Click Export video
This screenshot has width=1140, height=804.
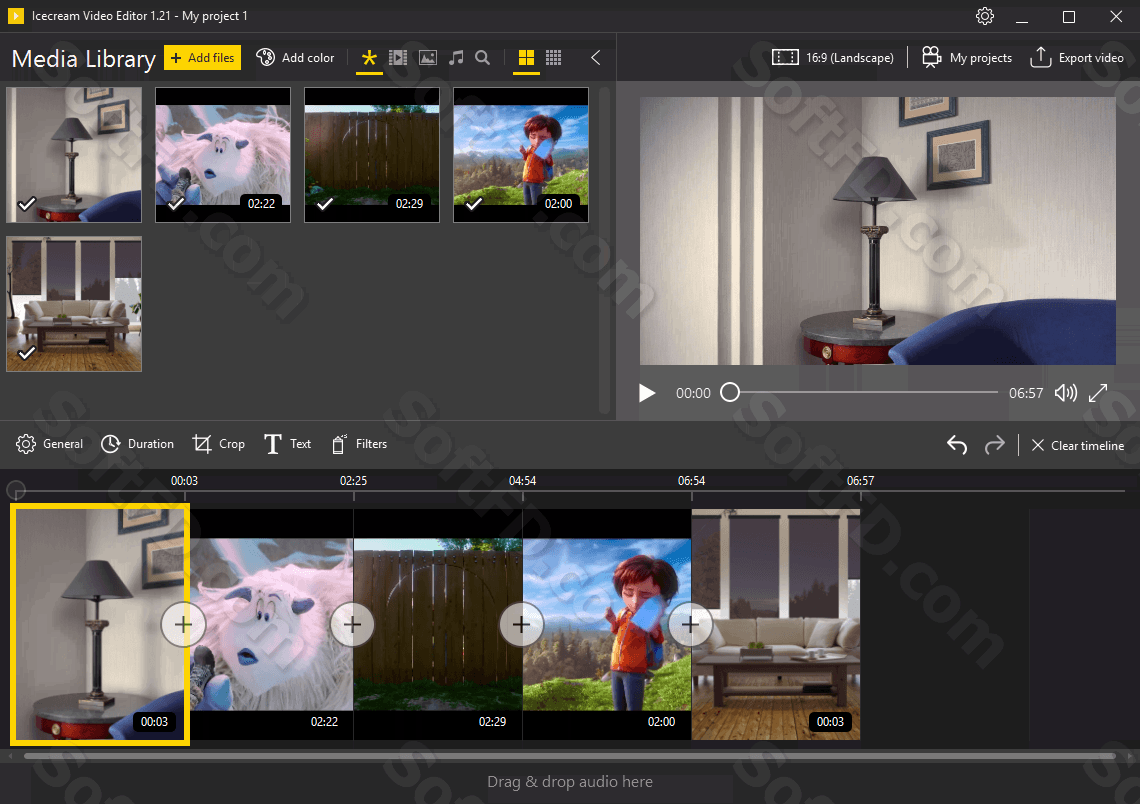1077,57
